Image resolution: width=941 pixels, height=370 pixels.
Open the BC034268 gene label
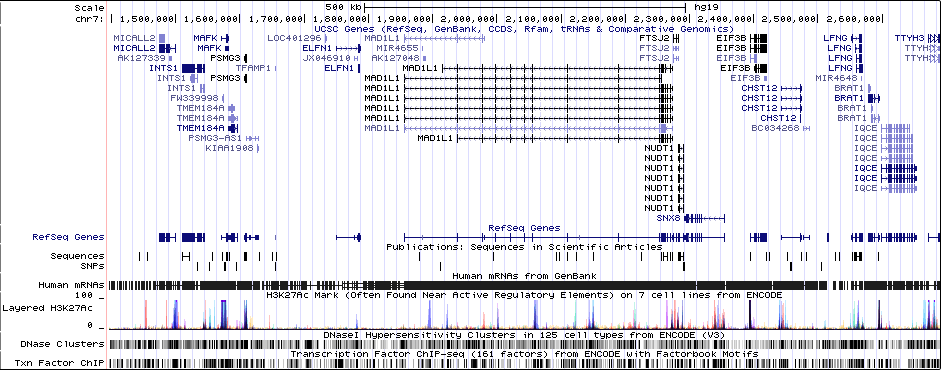(x=775, y=128)
